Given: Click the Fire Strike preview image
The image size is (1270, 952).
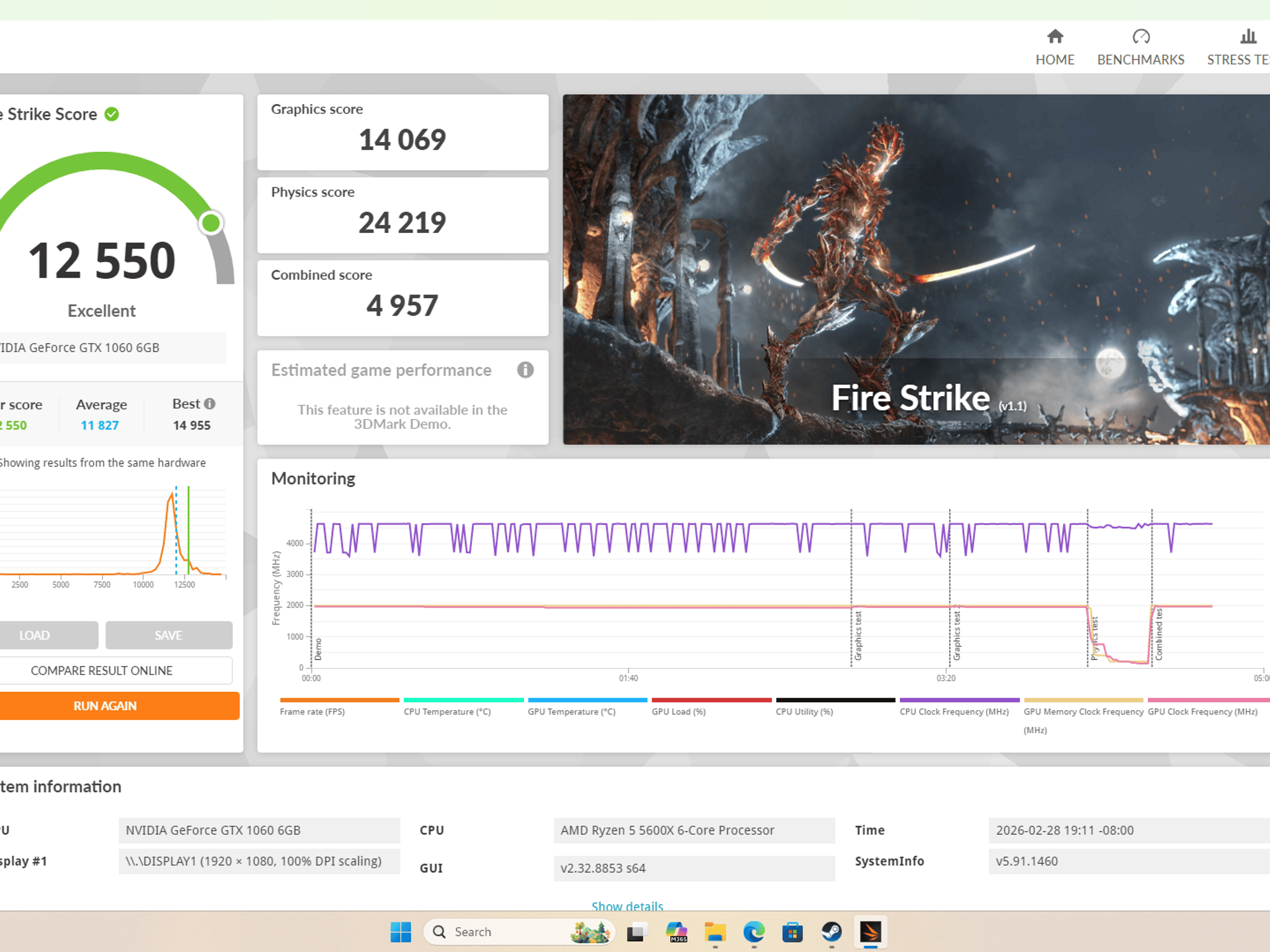Looking at the screenshot, I should pyautogui.click(x=916, y=269).
